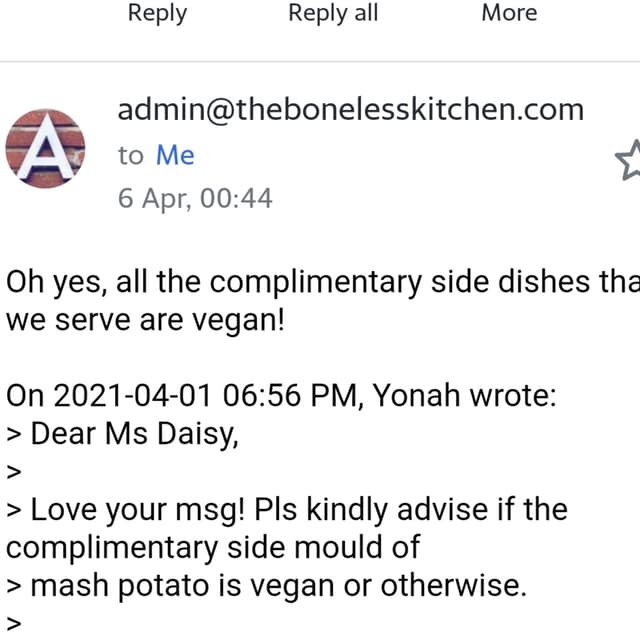Expand recipient details via the "to" label
The width and height of the screenshot is (640, 640).
[x=131, y=156]
